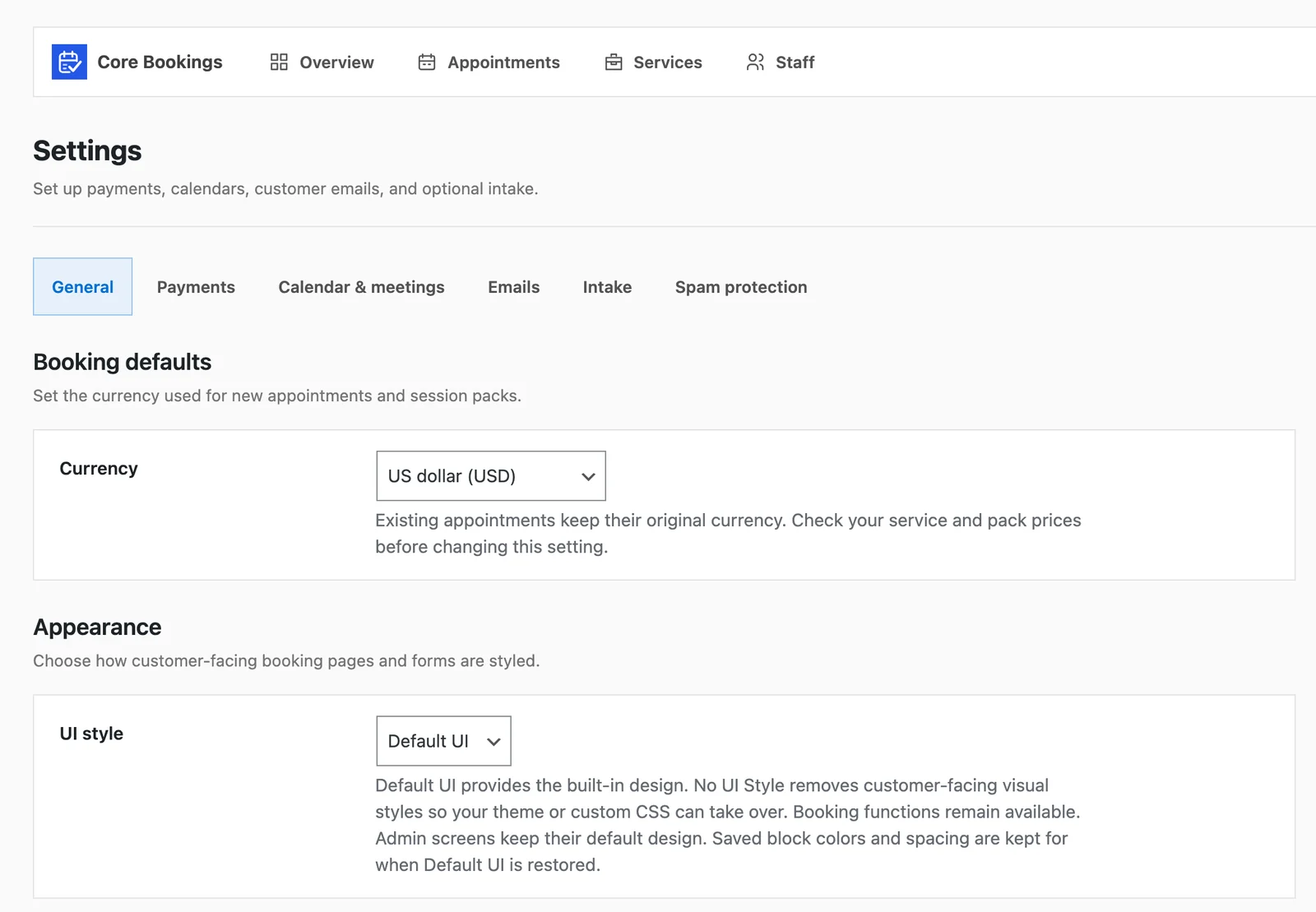
Task: Click the Currency field label
Action: coord(99,468)
